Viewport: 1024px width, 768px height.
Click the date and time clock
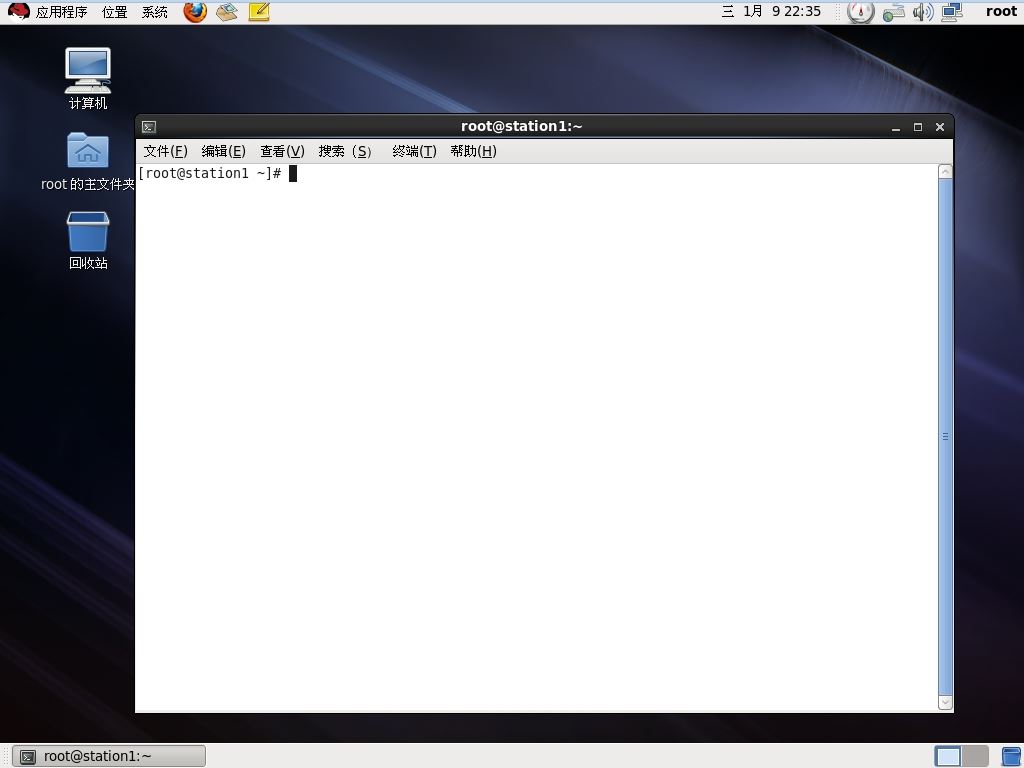click(771, 11)
